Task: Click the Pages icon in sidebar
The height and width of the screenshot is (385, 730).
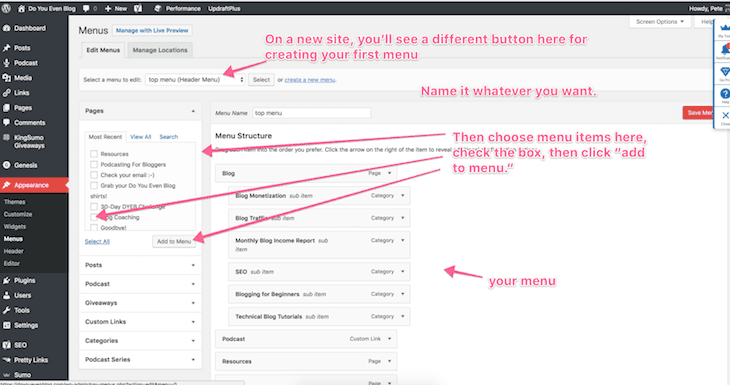Action: tap(7, 108)
